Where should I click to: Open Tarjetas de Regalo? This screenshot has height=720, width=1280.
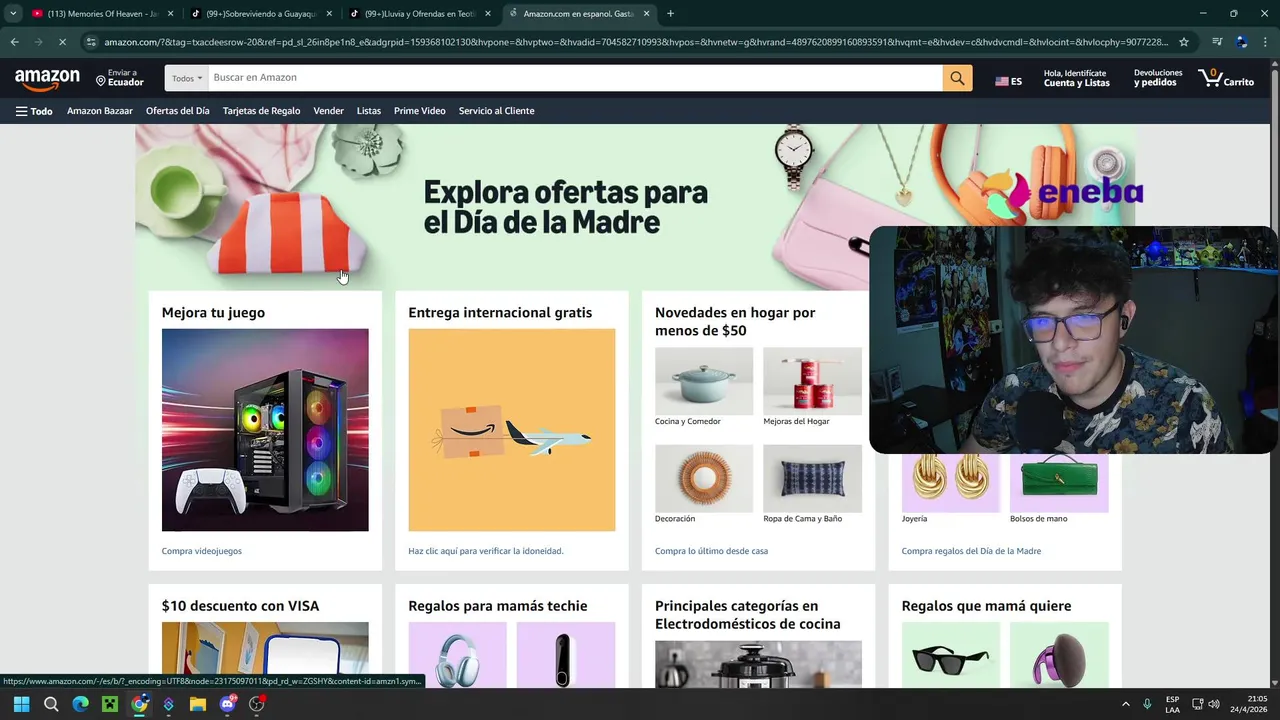click(x=262, y=111)
